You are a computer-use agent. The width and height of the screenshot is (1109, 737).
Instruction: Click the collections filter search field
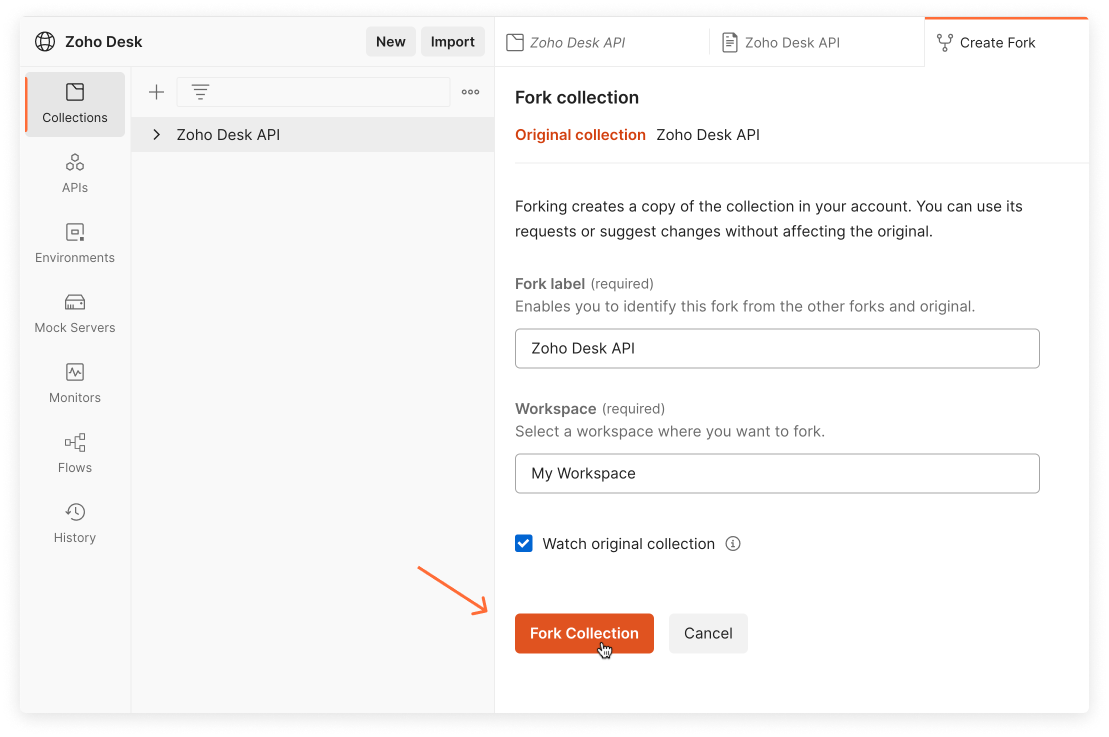313,92
